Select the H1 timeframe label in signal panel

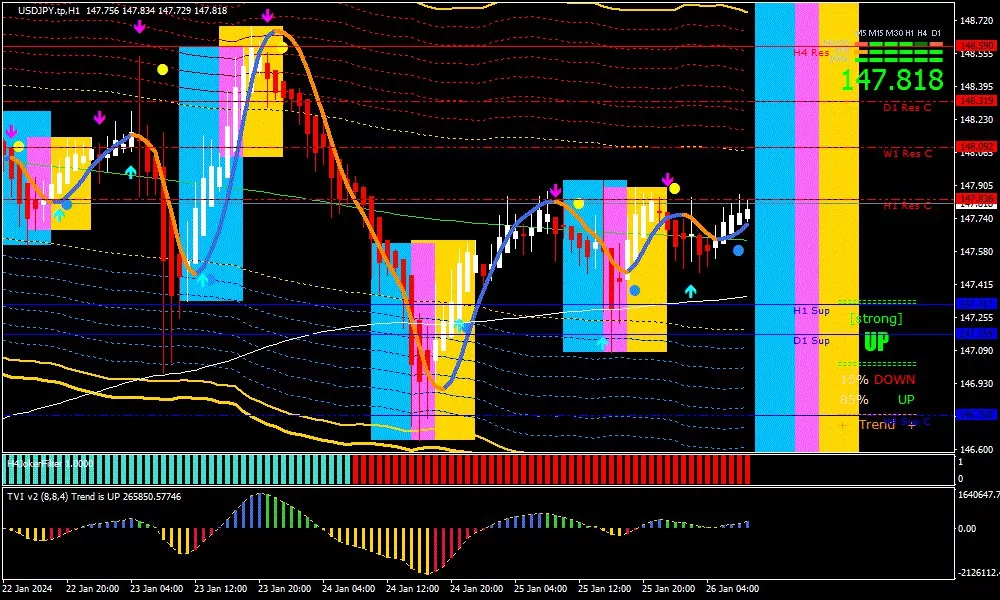pyautogui.click(x=909, y=33)
